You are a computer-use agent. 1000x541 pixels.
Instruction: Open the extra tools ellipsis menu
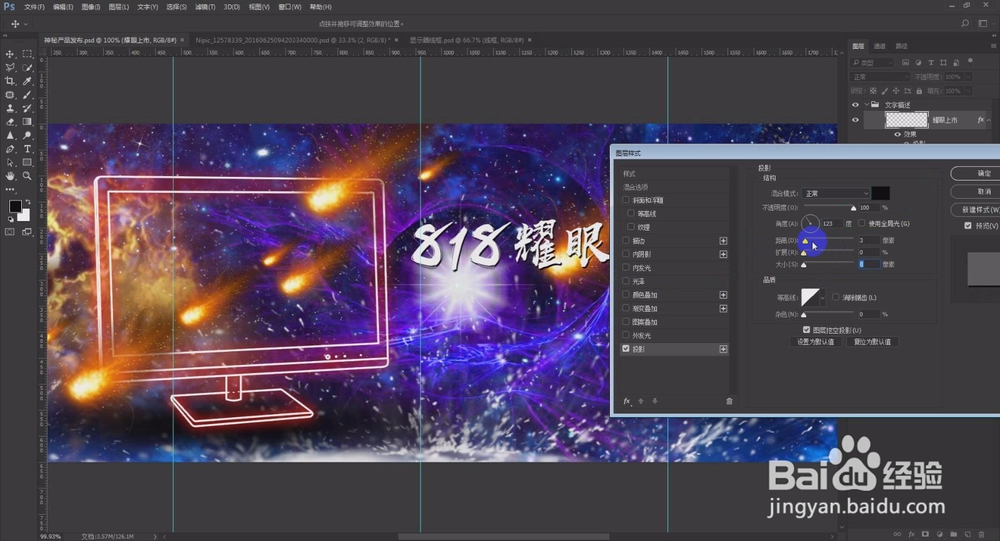(10, 189)
